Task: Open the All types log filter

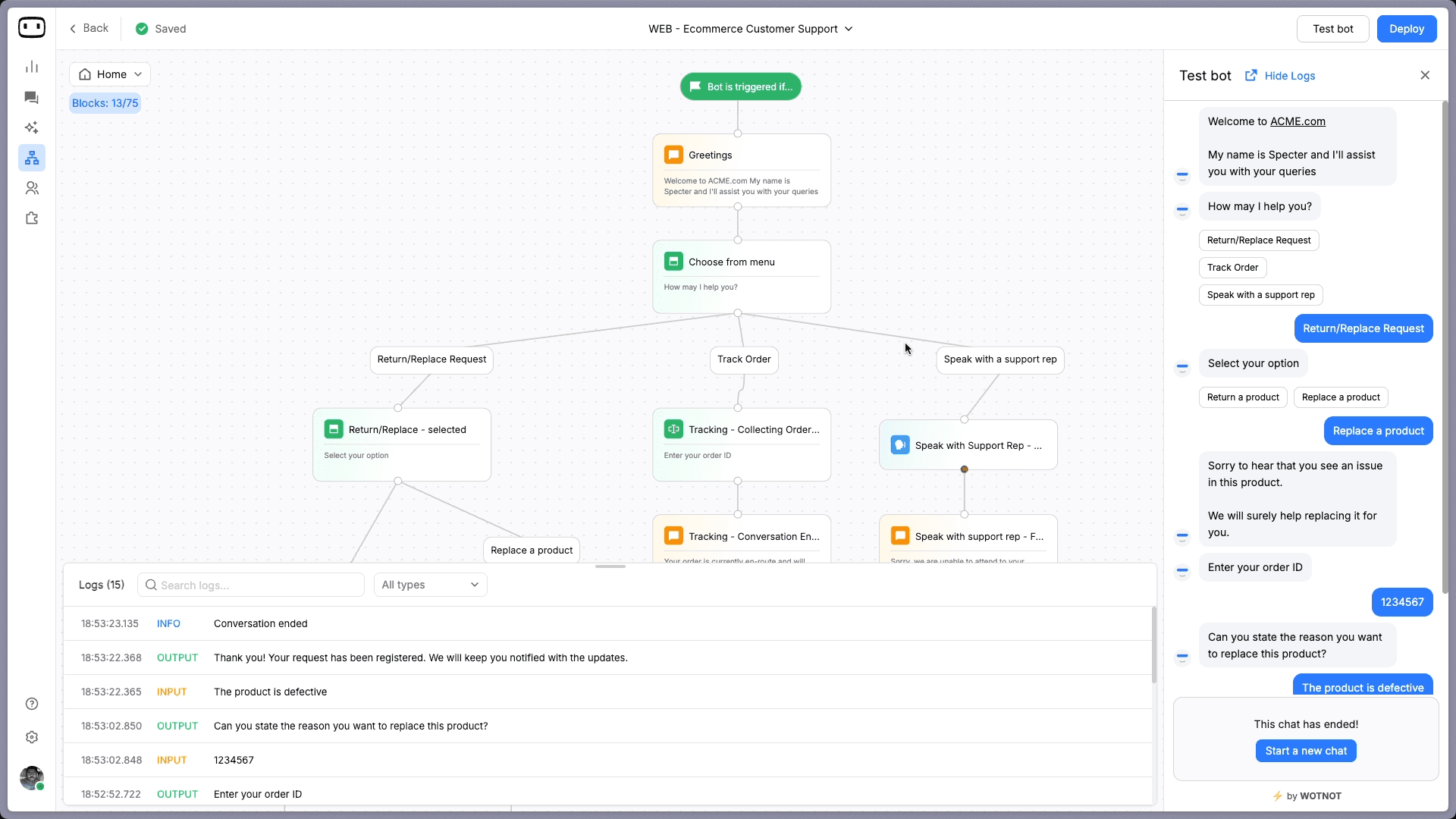Action: click(x=430, y=585)
